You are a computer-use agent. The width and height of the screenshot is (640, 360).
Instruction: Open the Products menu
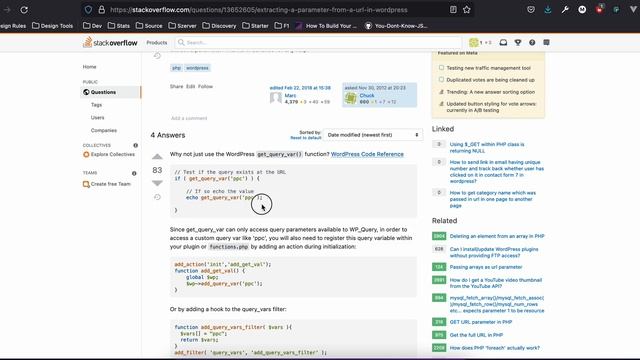click(x=157, y=42)
